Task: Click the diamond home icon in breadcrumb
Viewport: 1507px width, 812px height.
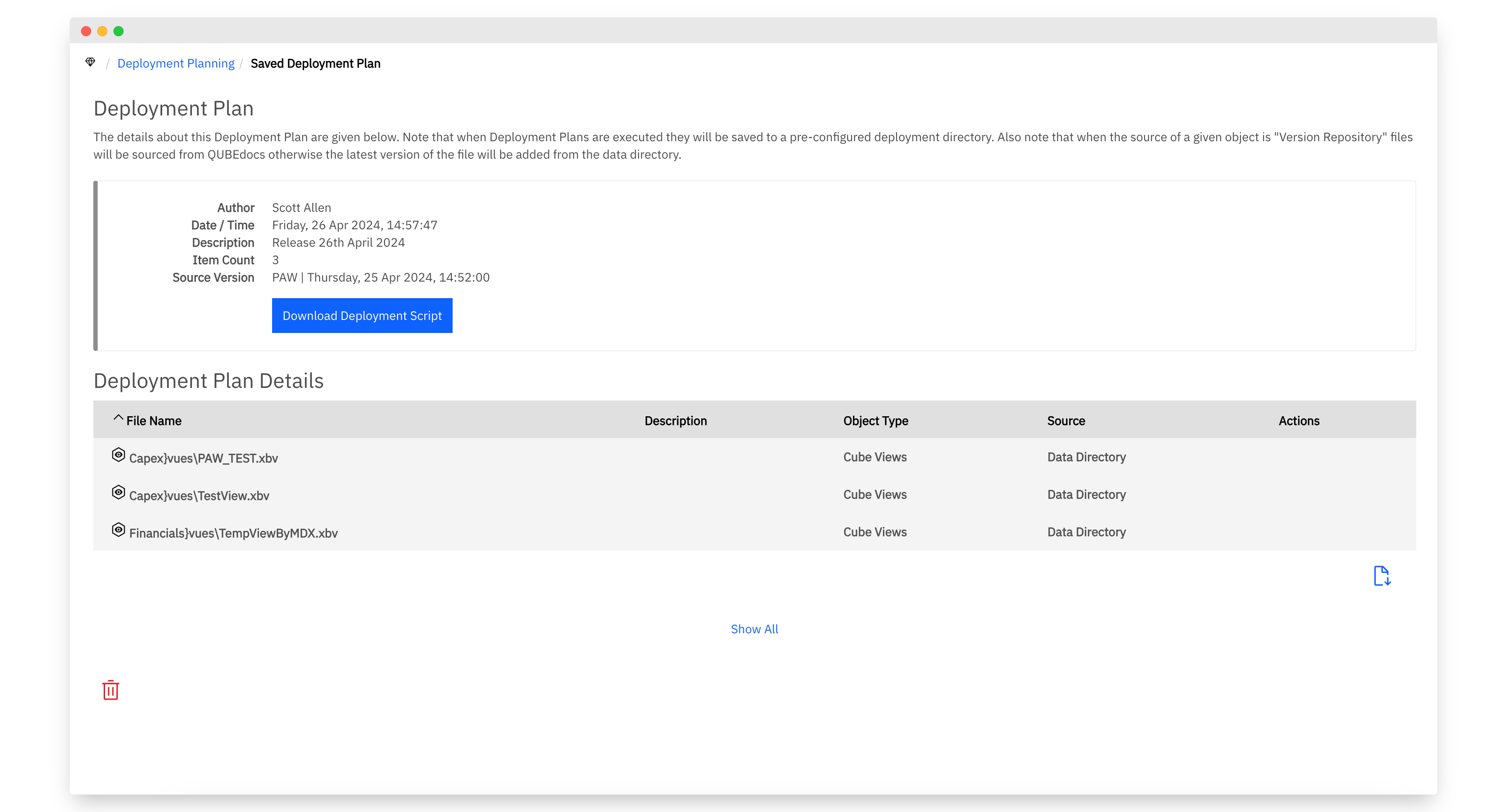Action: click(90, 63)
